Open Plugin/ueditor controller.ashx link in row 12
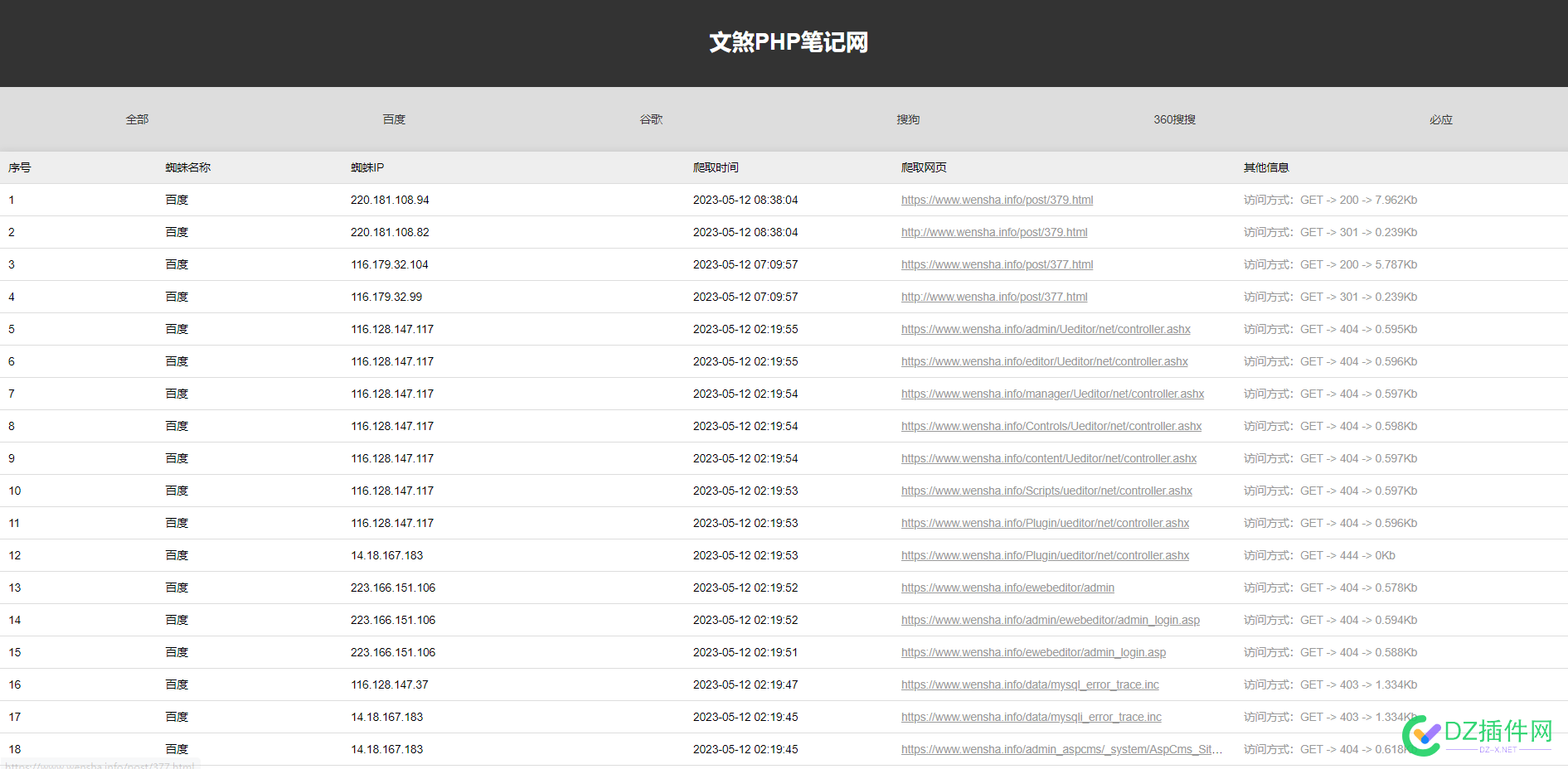This screenshot has width=1568, height=769. click(x=1045, y=555)
